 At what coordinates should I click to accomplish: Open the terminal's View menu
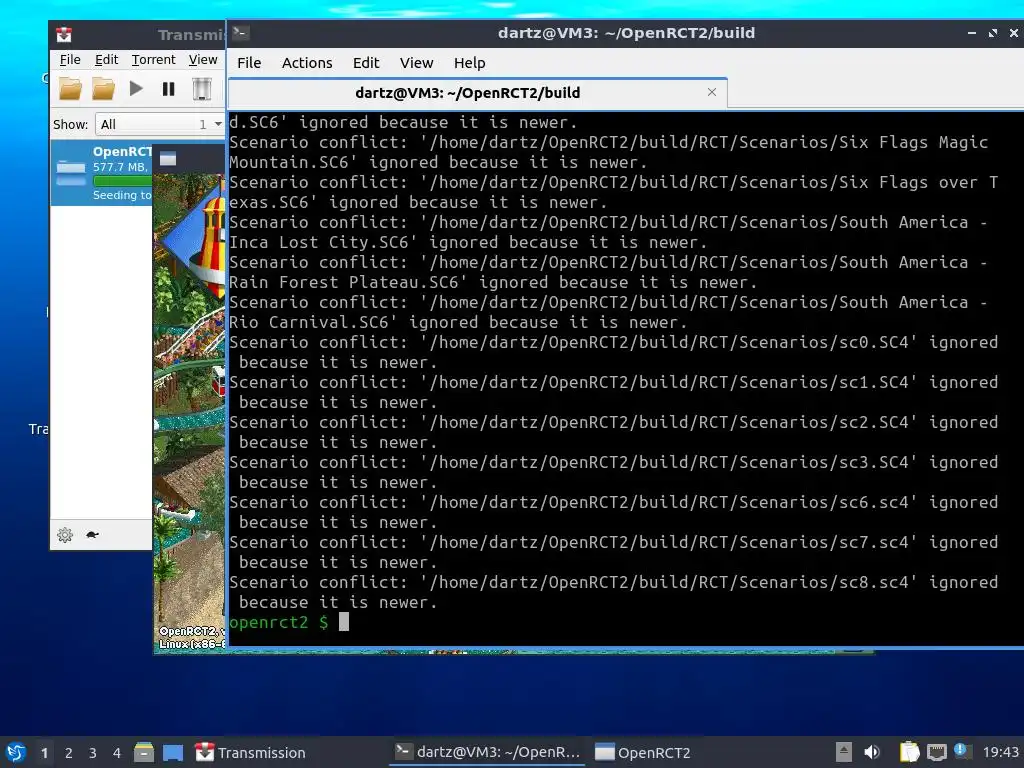click(x=417, y=63)
